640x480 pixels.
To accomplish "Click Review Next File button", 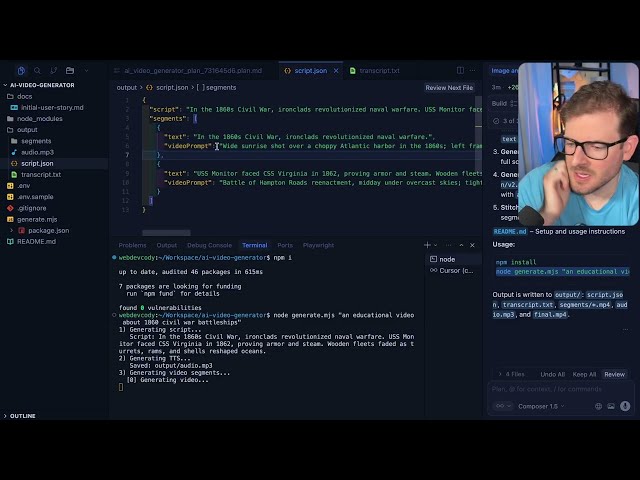I will (x=449, y=88).
